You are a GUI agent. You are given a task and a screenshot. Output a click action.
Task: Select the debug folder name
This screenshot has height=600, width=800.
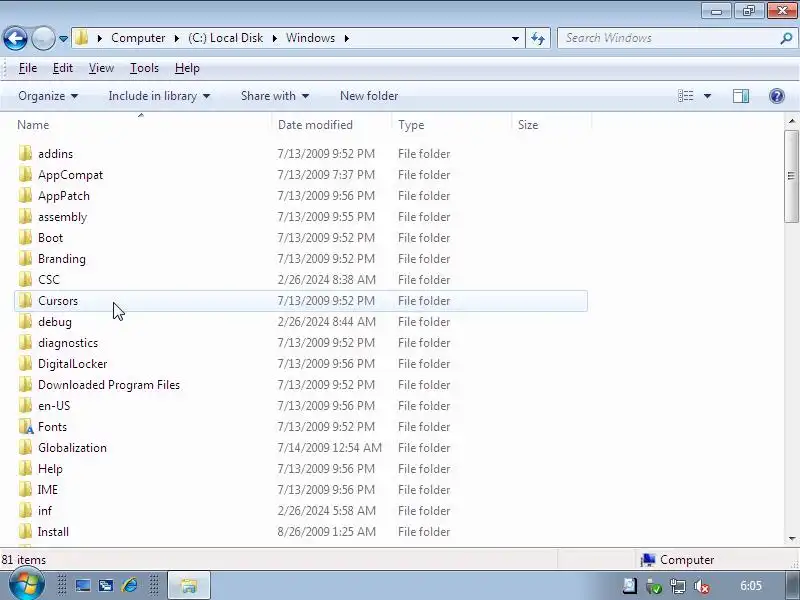click(x=55, y=322)
